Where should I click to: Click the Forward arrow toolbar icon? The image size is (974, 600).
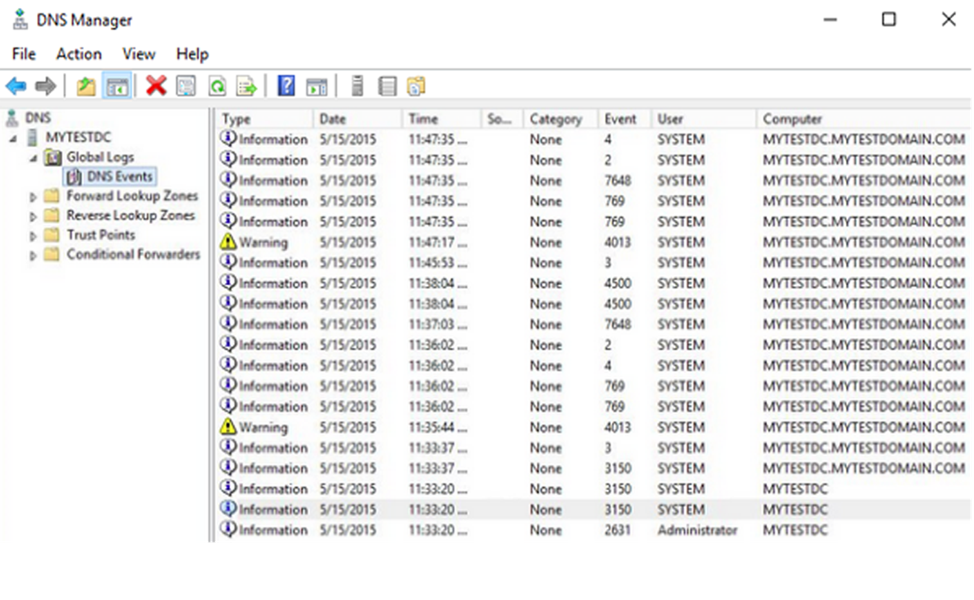[45, 86]
